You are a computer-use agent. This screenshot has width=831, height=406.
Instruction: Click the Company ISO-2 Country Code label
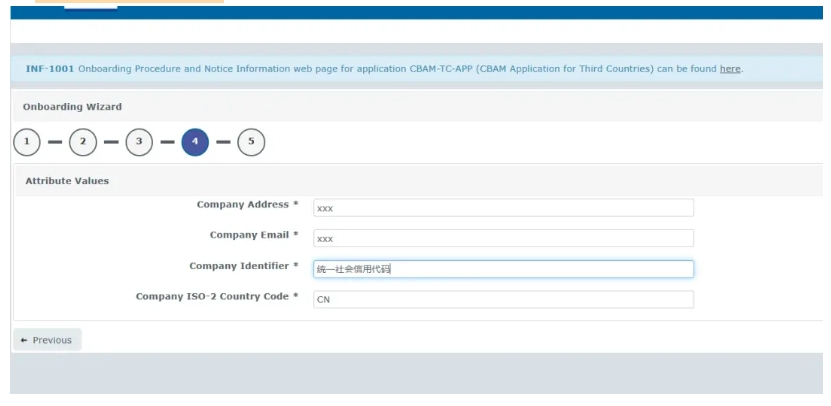[x=217, y=296]
